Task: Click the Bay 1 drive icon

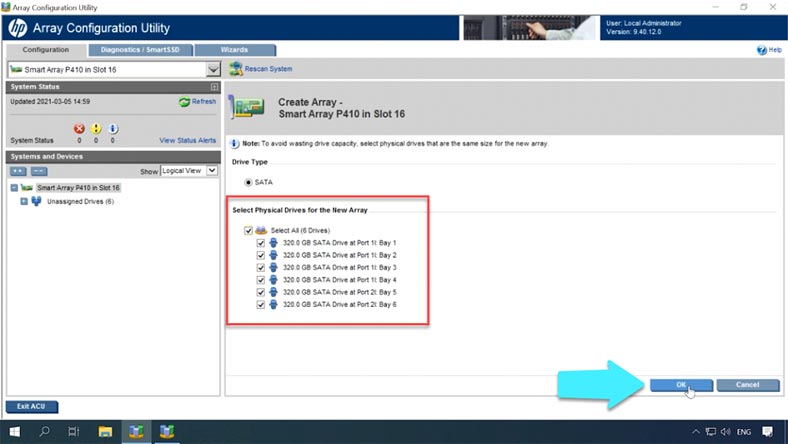Action: (x=273, y=243)
